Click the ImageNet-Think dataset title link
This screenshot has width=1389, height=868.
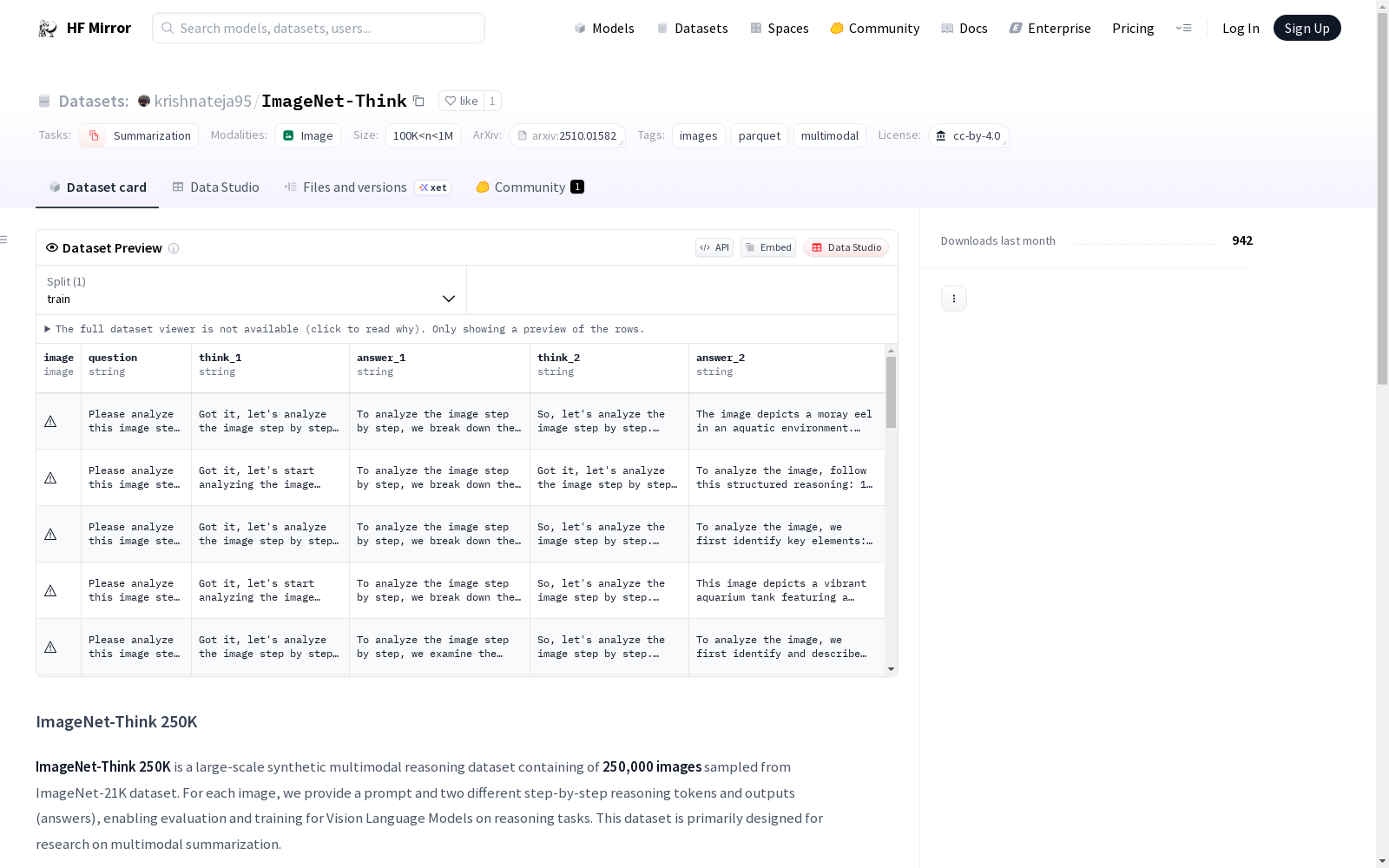(x=334, y=101)
